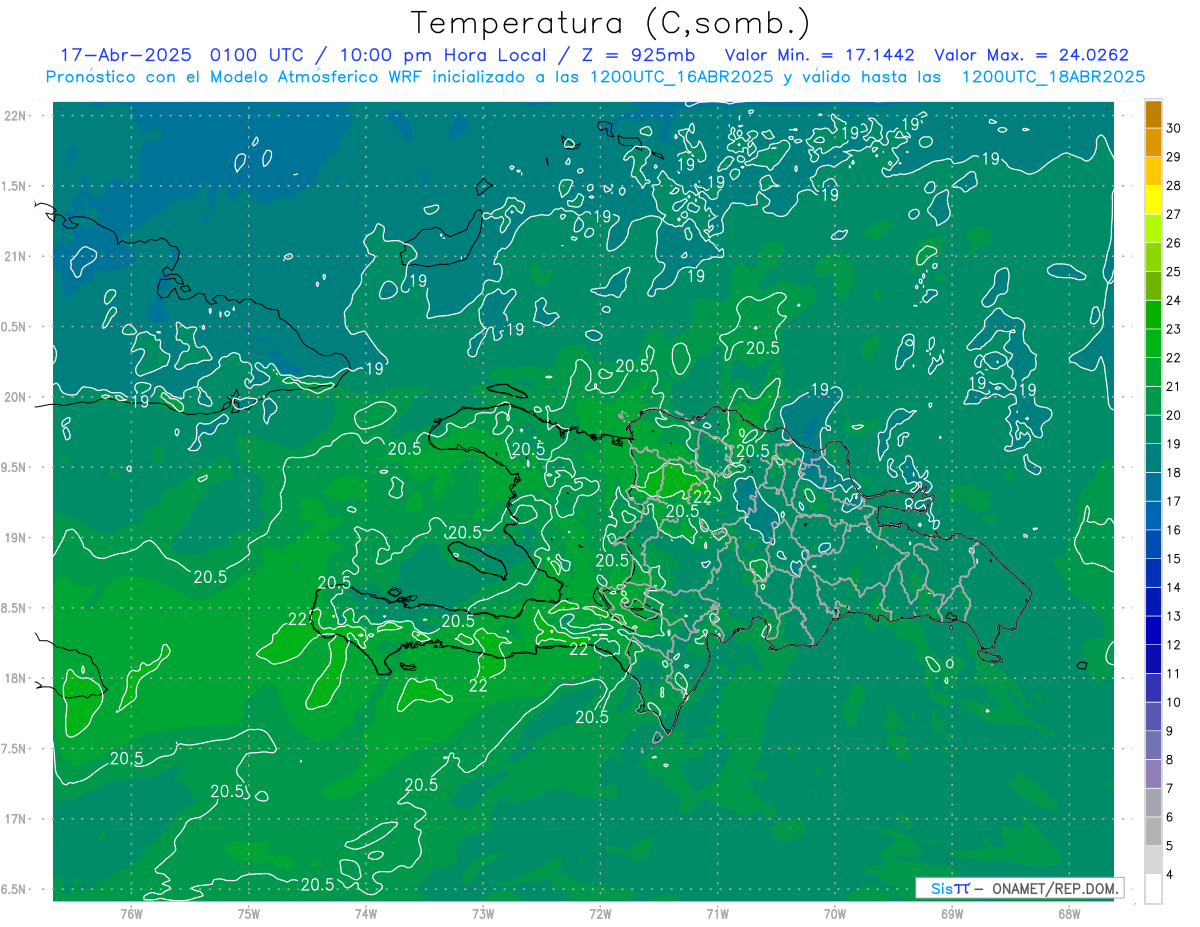Click the "19N" latitude axis label
This screenshot has width=1200, height=927.
[x=14, y=538]
